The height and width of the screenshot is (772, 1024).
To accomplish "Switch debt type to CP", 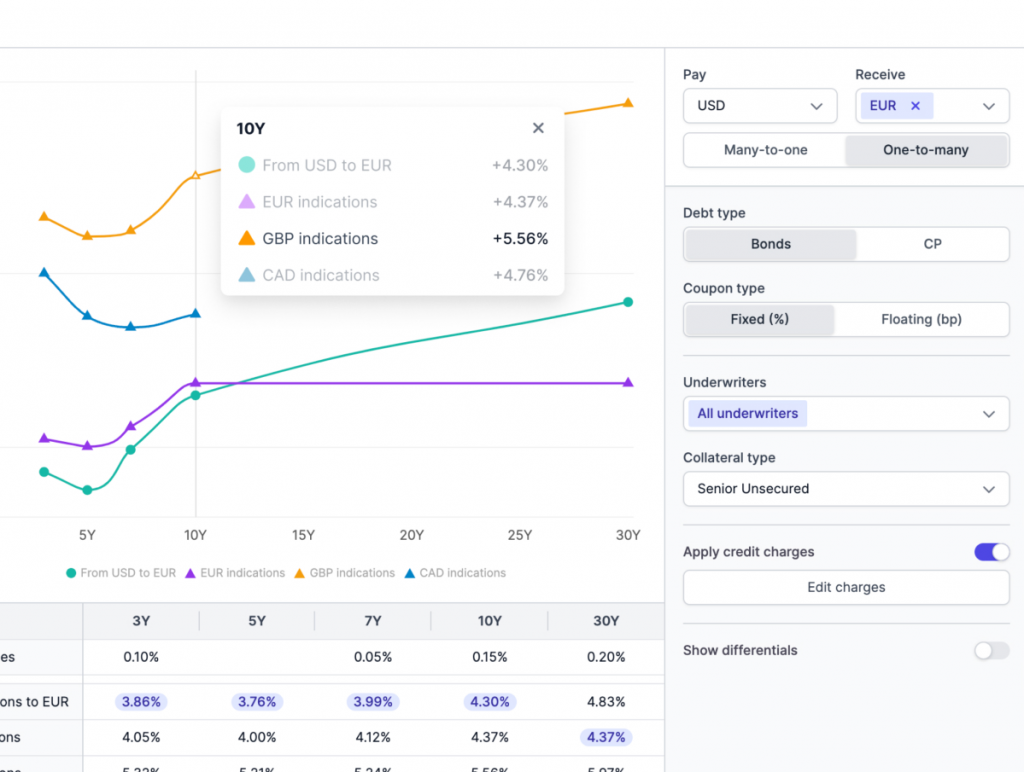I will [933, 244].
